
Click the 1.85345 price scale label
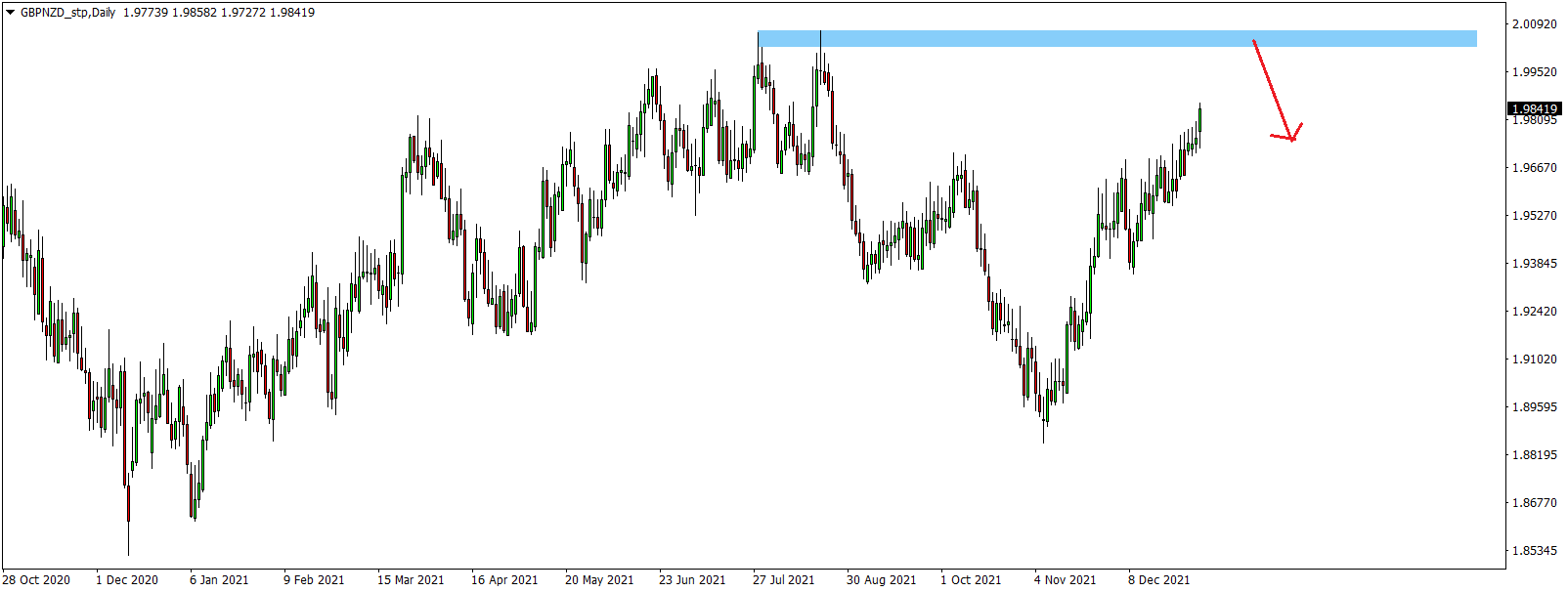[x=1535, y=551]
